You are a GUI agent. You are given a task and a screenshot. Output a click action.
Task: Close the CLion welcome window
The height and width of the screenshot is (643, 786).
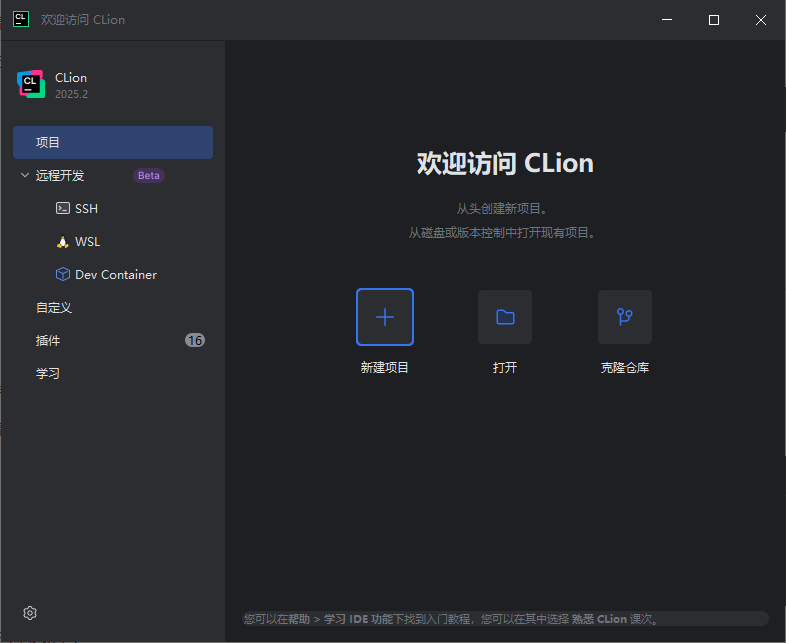pos(761,20)
